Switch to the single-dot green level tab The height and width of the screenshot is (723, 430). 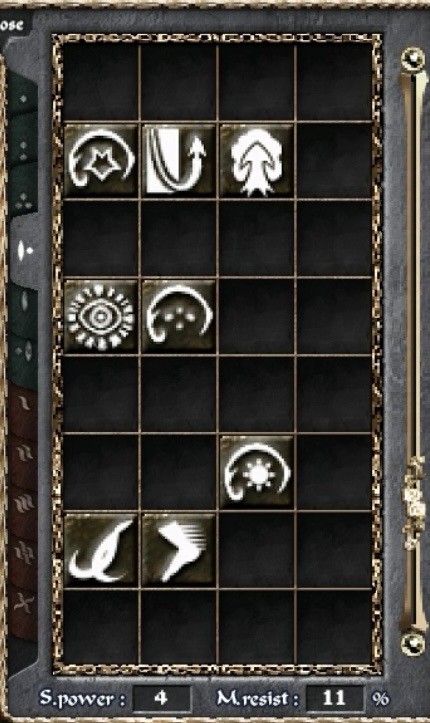23,98
